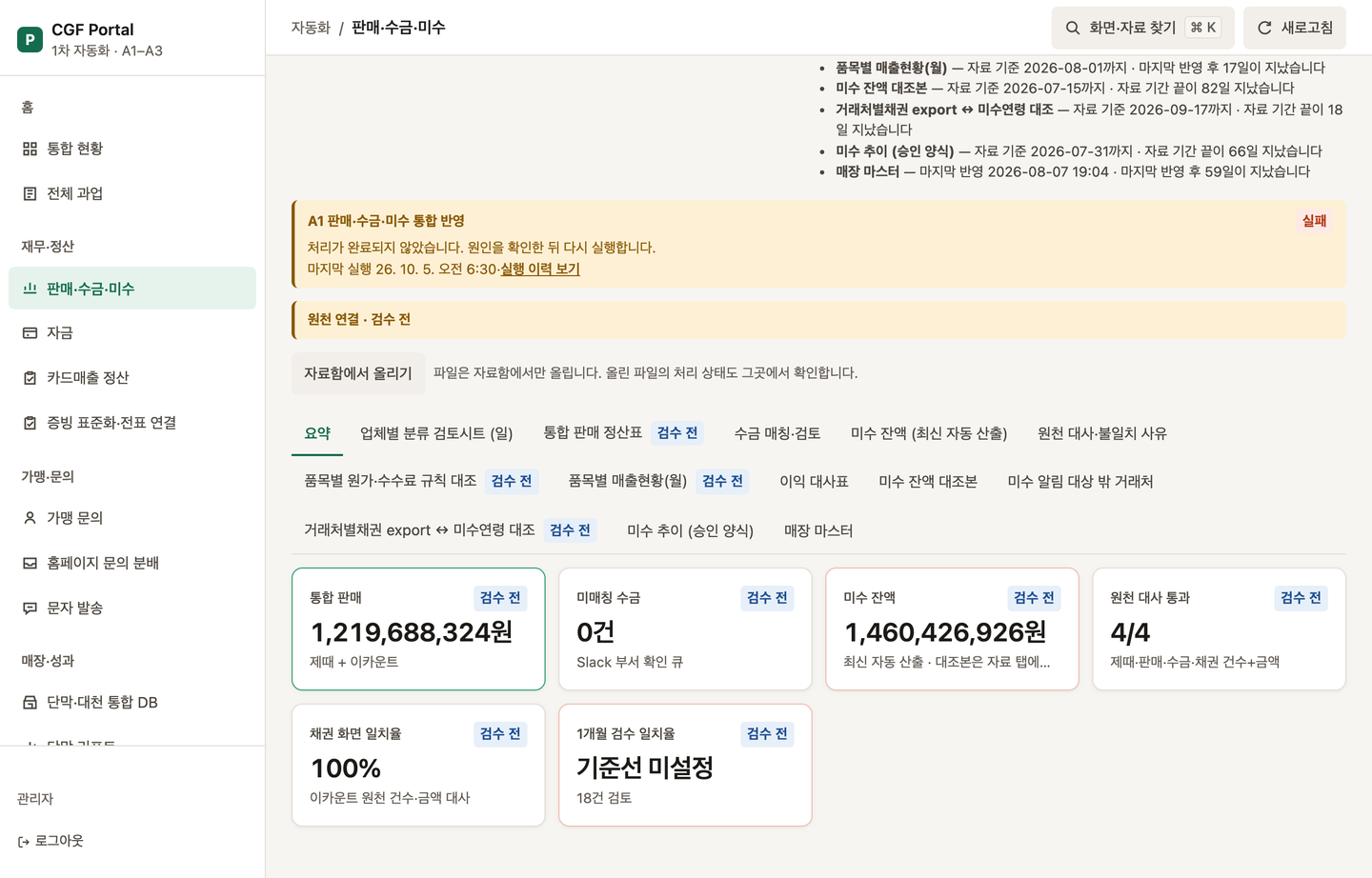Screen dimensions: 1372x878
Task: Switch to the 미수 추이 (승인 양식) tab
Action: (x=690, y=530)
